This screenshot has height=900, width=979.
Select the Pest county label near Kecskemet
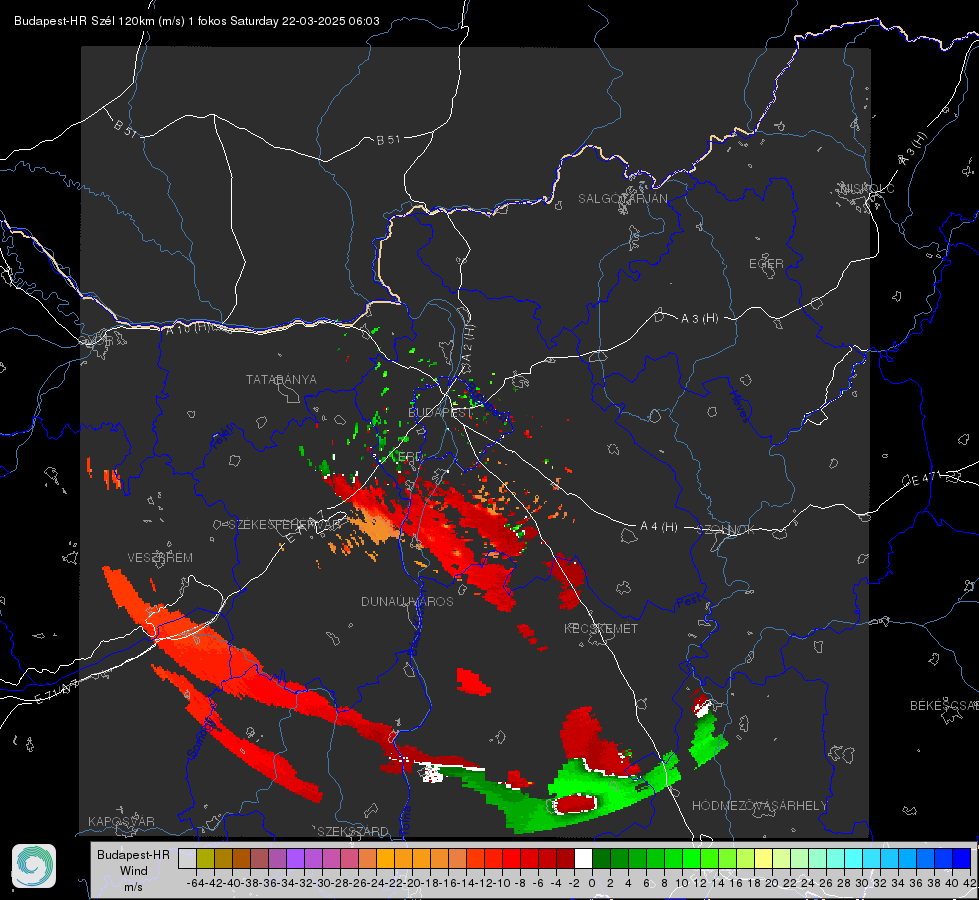point(688,603)
